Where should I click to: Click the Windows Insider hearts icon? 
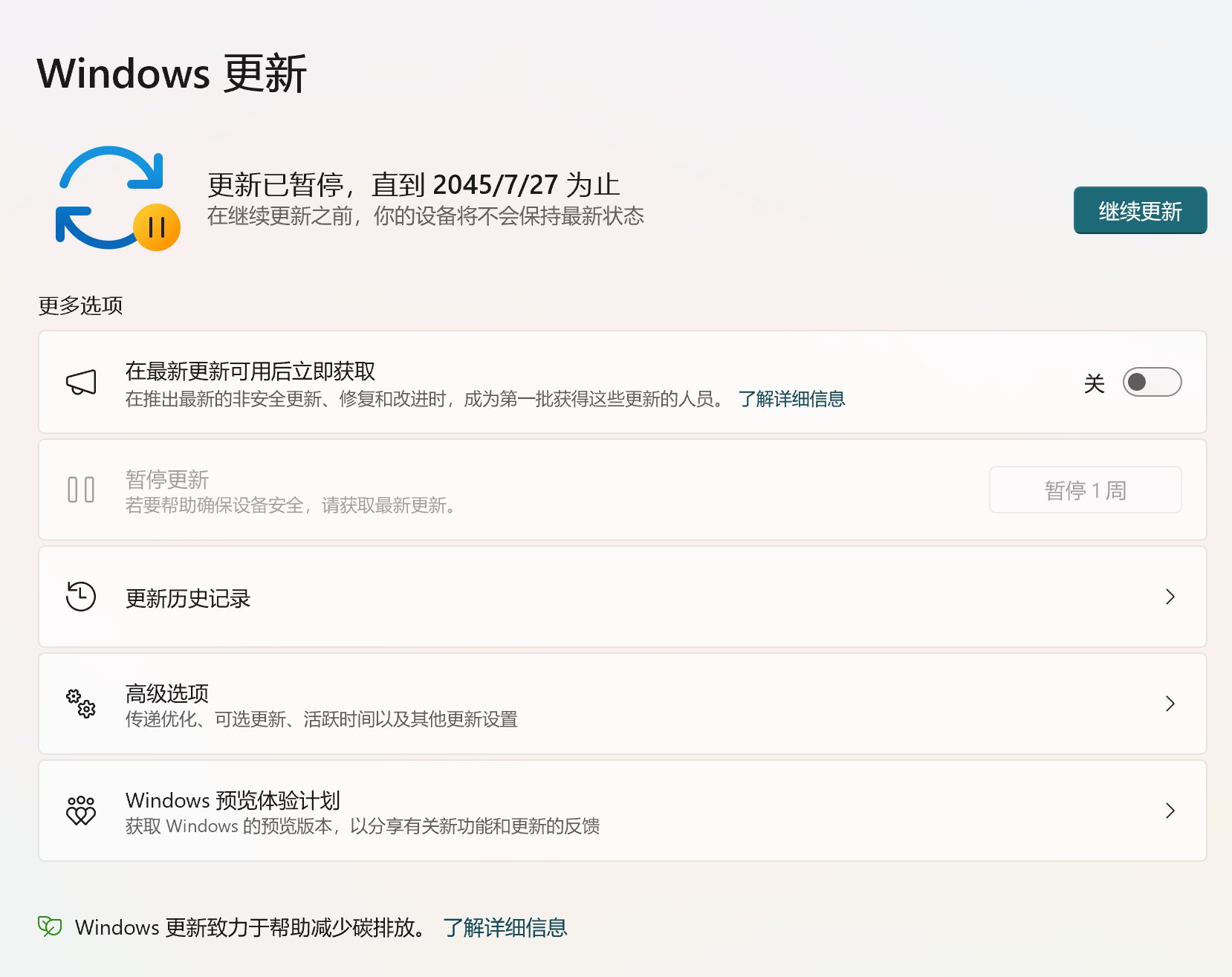(x=81, y=811)
